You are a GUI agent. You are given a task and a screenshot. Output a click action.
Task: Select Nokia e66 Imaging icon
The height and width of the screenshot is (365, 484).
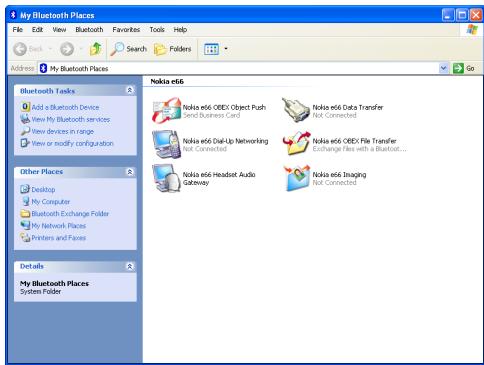click(x=296, y=178)
